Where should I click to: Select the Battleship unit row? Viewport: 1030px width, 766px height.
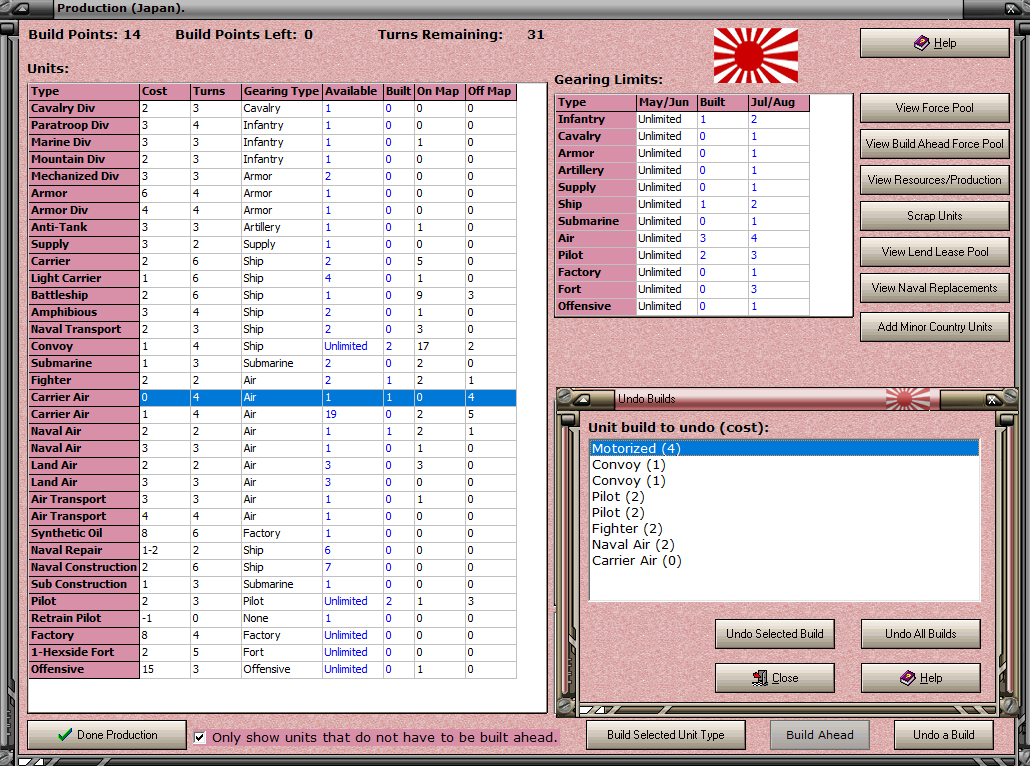coord(273,296)
